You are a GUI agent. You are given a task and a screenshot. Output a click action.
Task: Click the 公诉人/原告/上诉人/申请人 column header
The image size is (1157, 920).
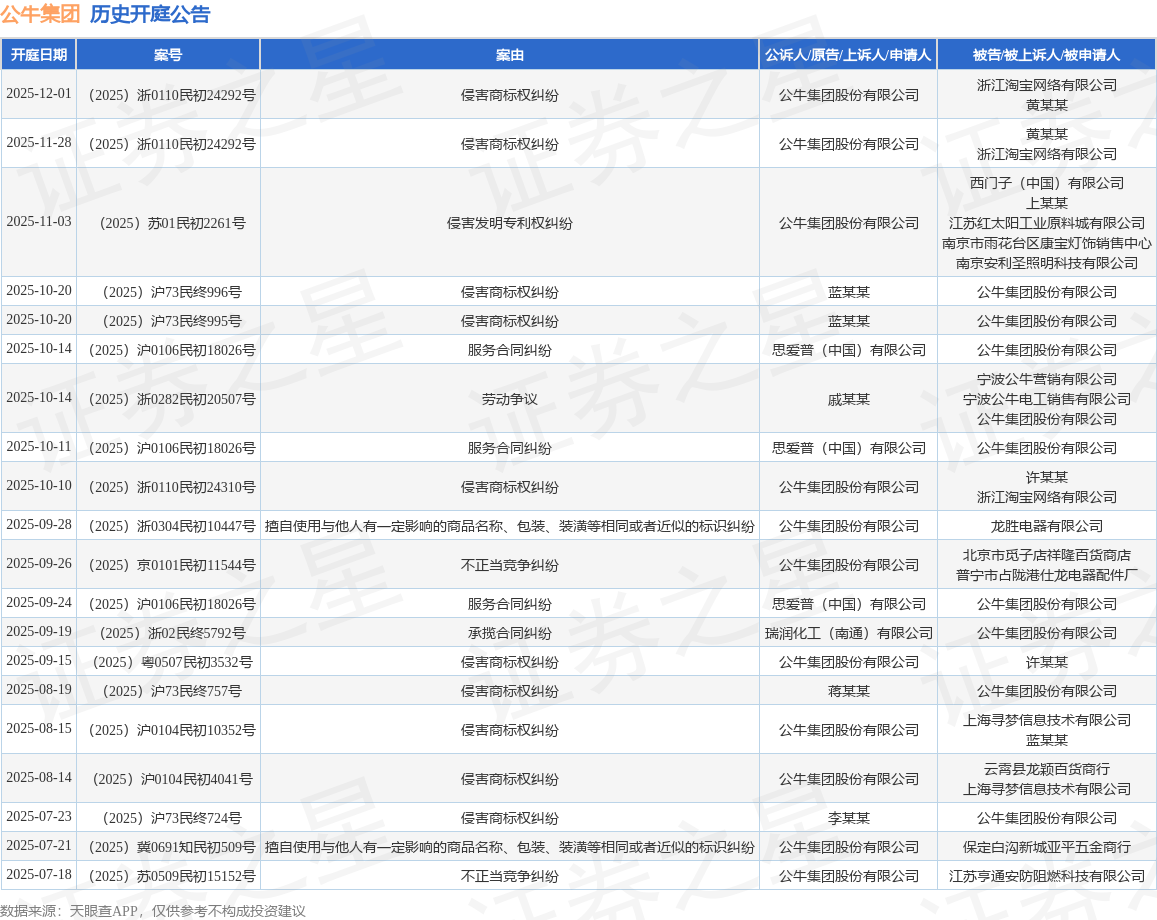[848, 55]
